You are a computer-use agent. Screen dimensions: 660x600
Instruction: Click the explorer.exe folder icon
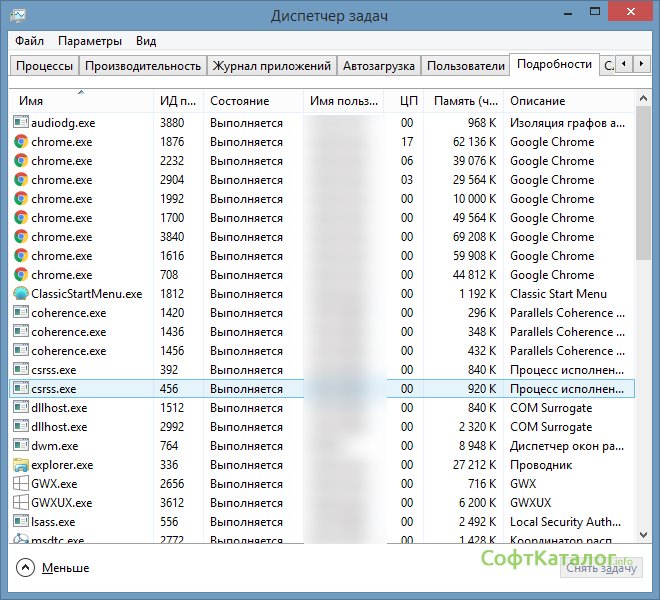(21, 465)
